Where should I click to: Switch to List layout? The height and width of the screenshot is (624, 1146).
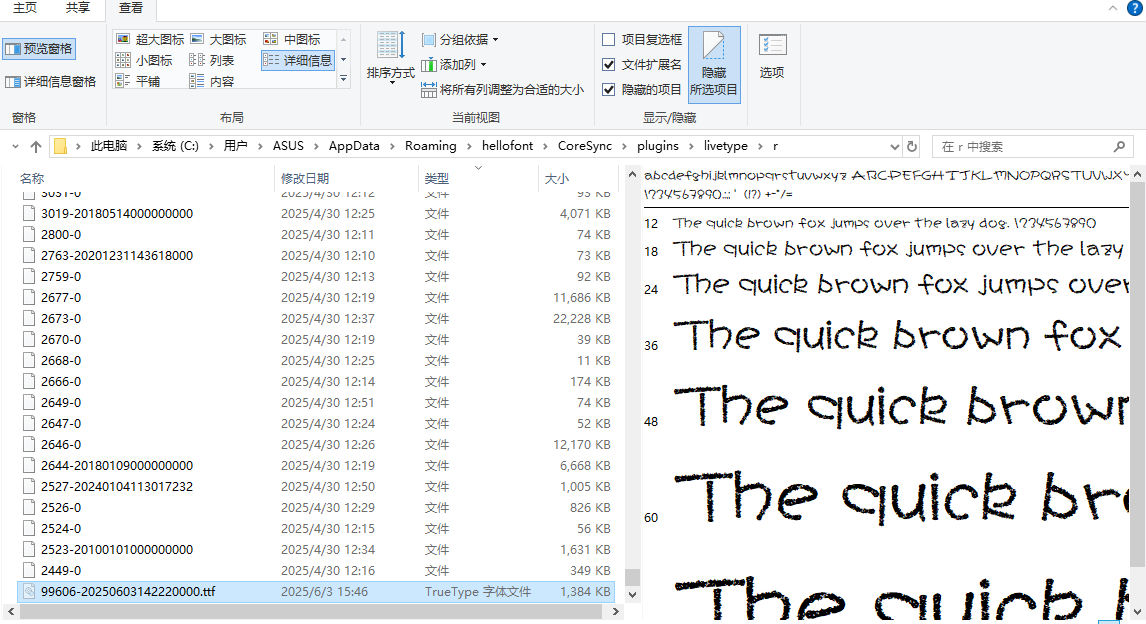coord(212,60)
